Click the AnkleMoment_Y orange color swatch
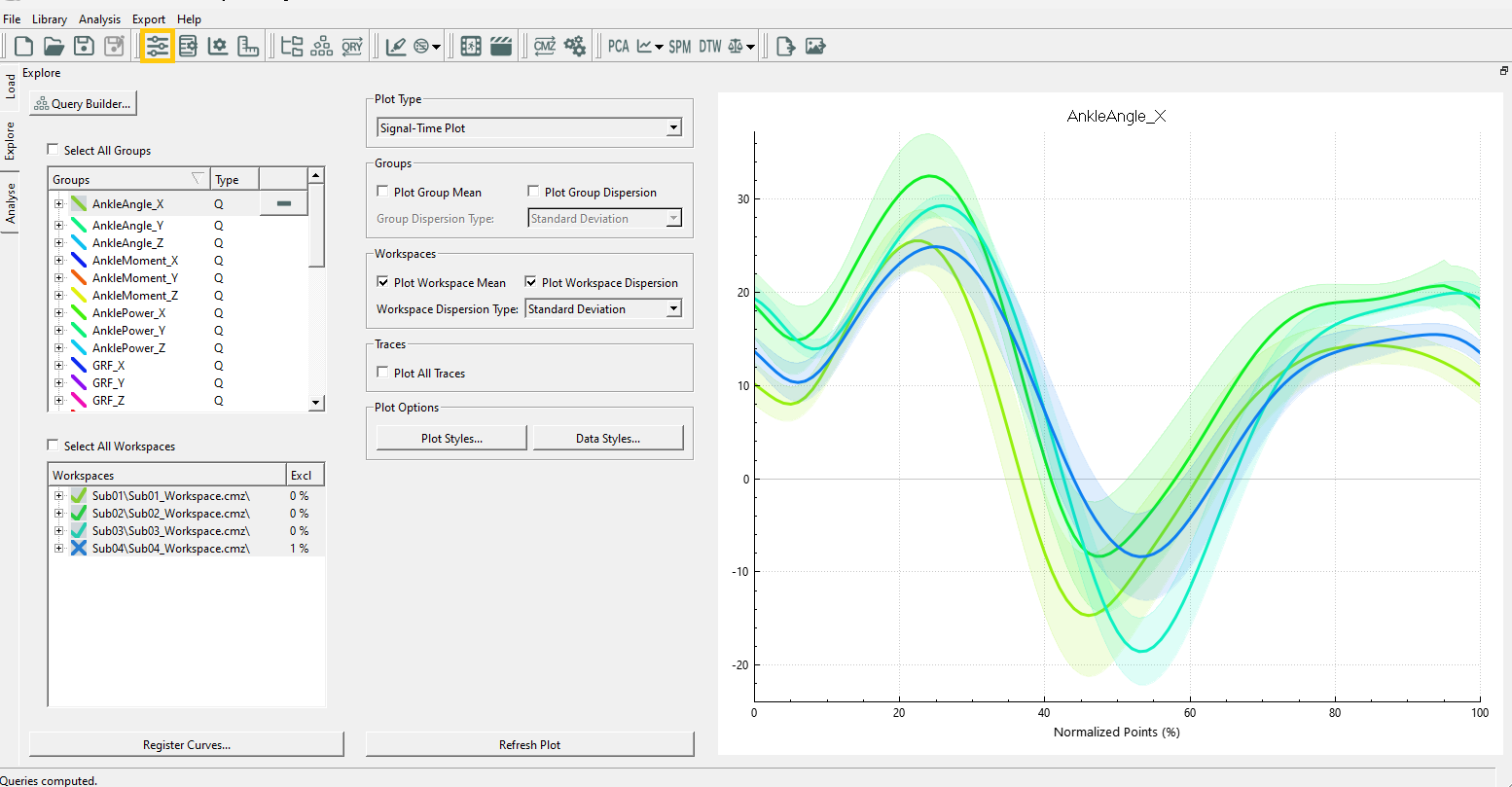This screenshot has height=787, width=1512. click(79, 278)
